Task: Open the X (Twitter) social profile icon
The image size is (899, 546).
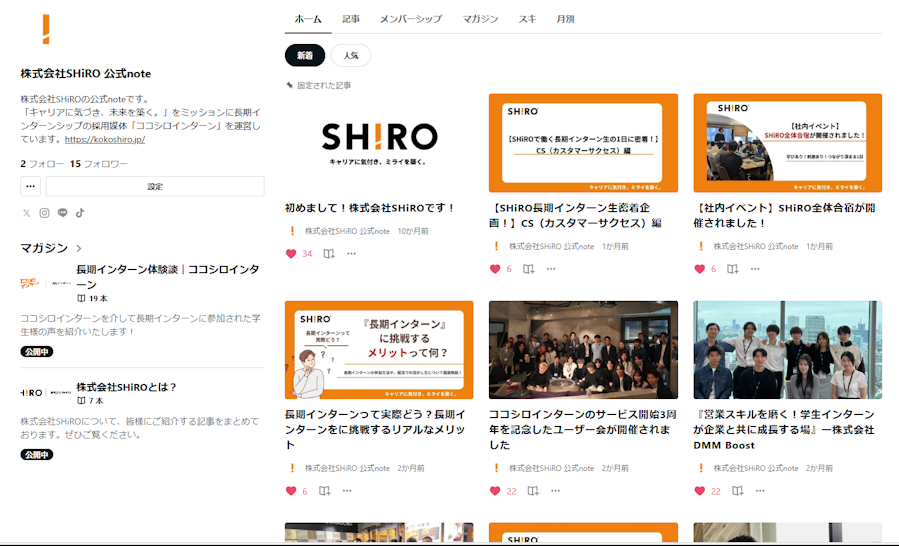Action: [26, 213]
